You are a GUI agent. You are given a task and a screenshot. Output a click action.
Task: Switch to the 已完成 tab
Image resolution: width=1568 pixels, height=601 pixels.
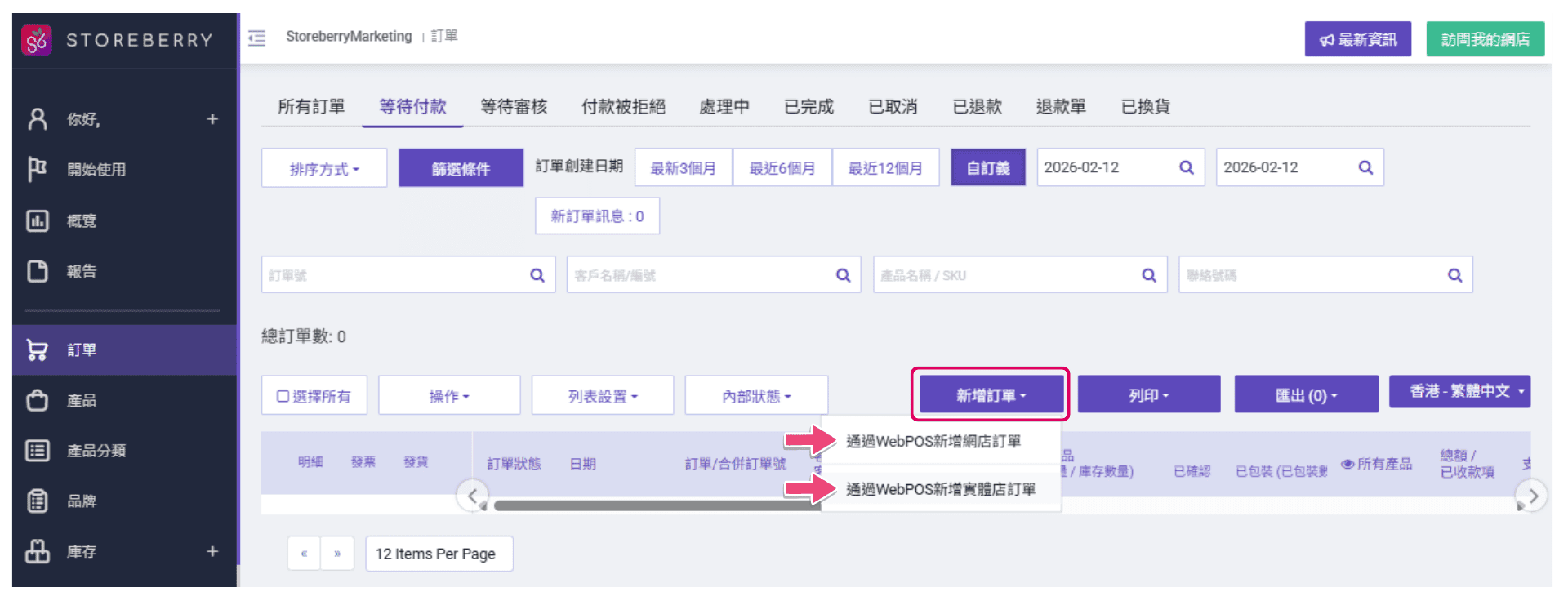(808, 107)
